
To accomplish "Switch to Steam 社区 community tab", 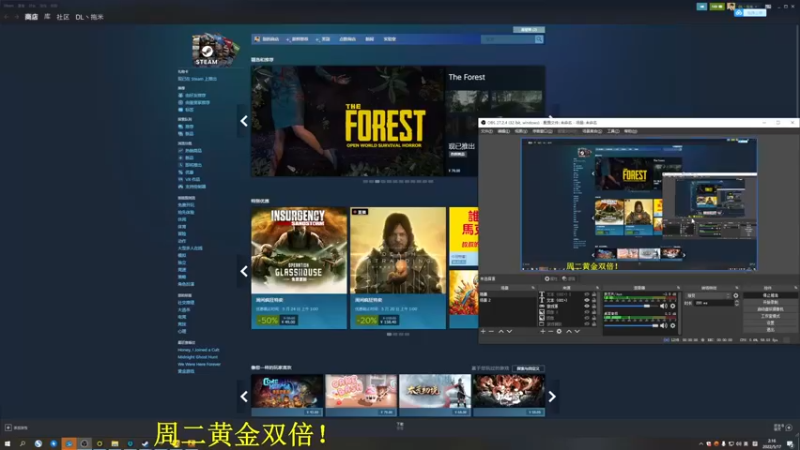I will (63, 17).
